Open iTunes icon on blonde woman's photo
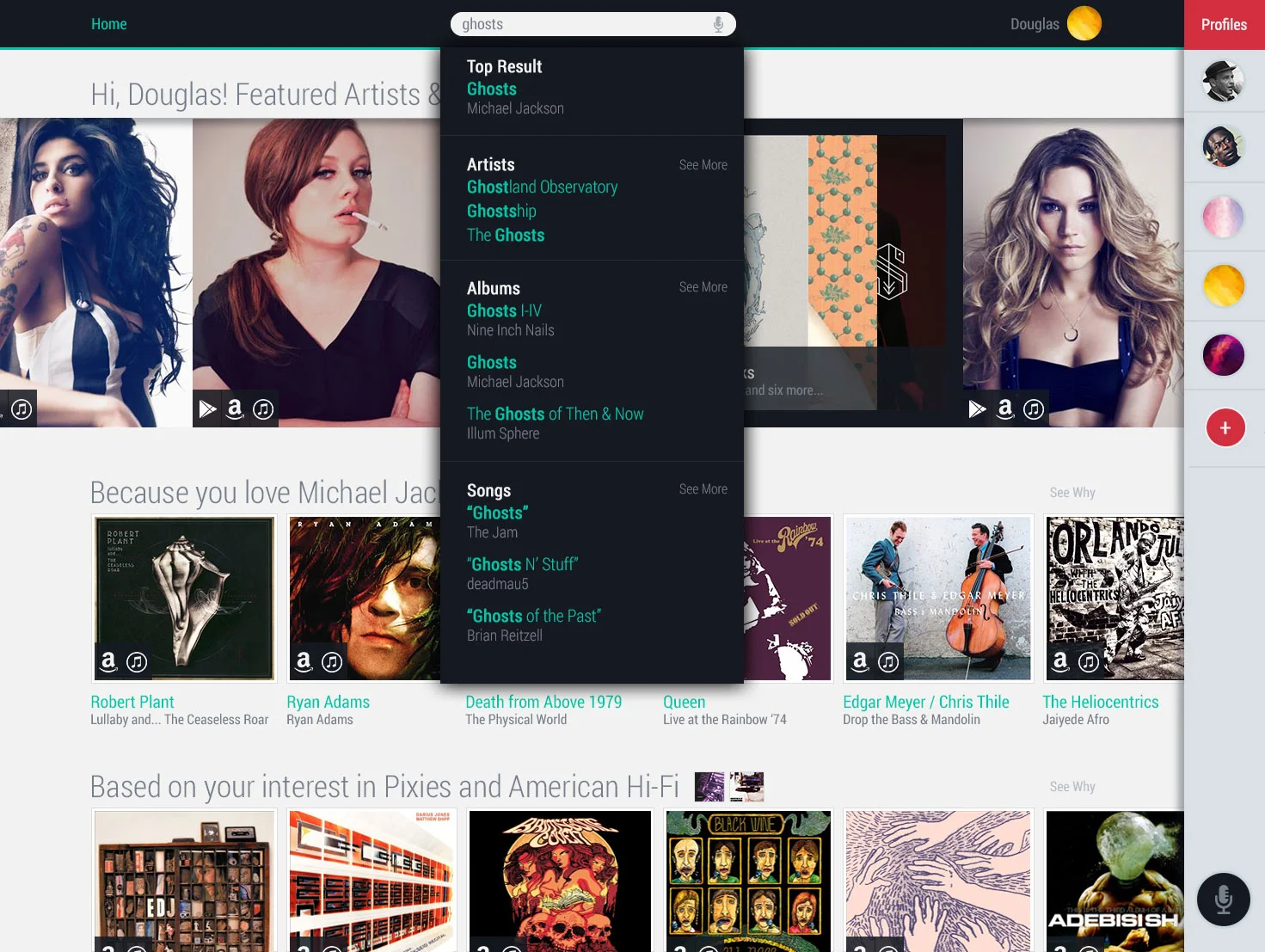The height and width of the screenshot is (952, 1265). 1034,409
